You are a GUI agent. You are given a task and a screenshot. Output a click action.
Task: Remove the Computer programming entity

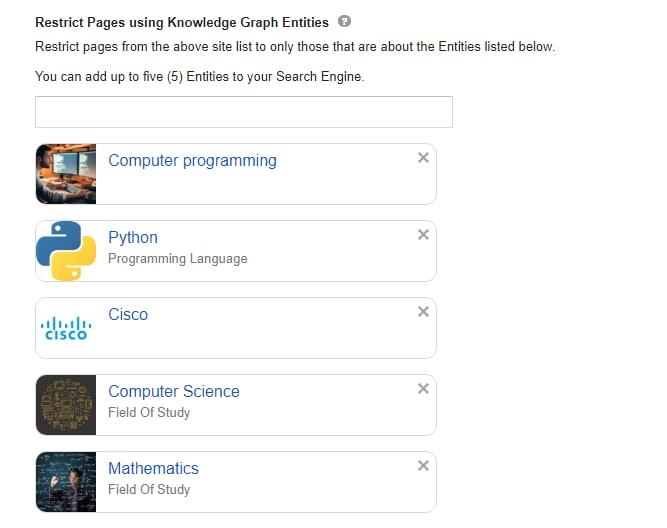[x=423, y=157]
